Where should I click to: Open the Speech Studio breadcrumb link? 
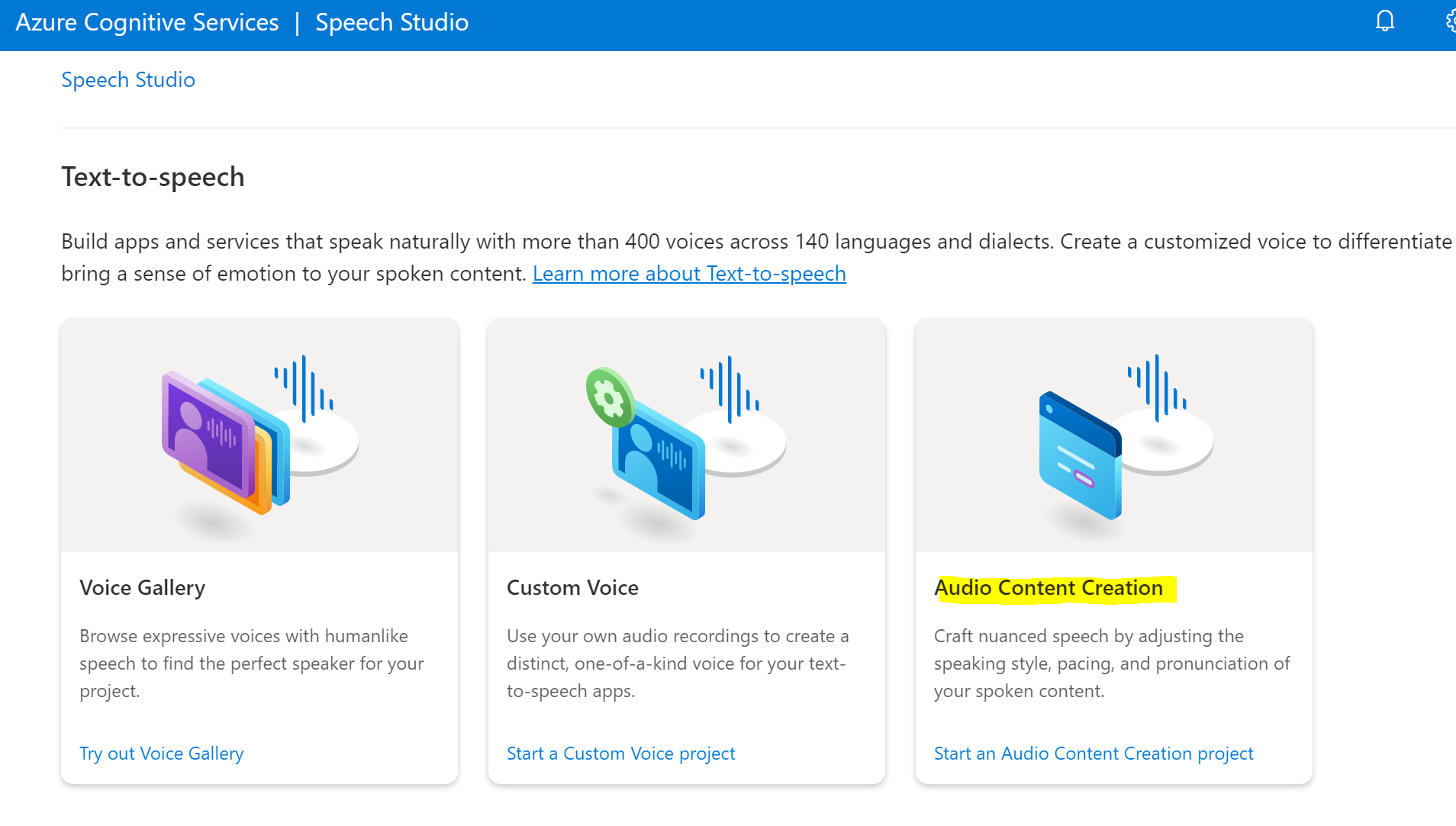click(x=128, y=79)
